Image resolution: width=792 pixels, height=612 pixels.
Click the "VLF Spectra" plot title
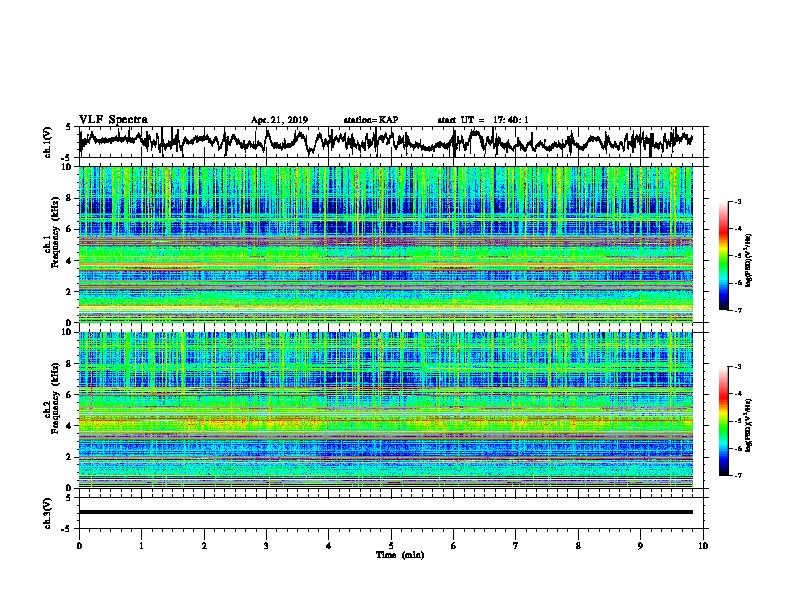click(113, 120)
